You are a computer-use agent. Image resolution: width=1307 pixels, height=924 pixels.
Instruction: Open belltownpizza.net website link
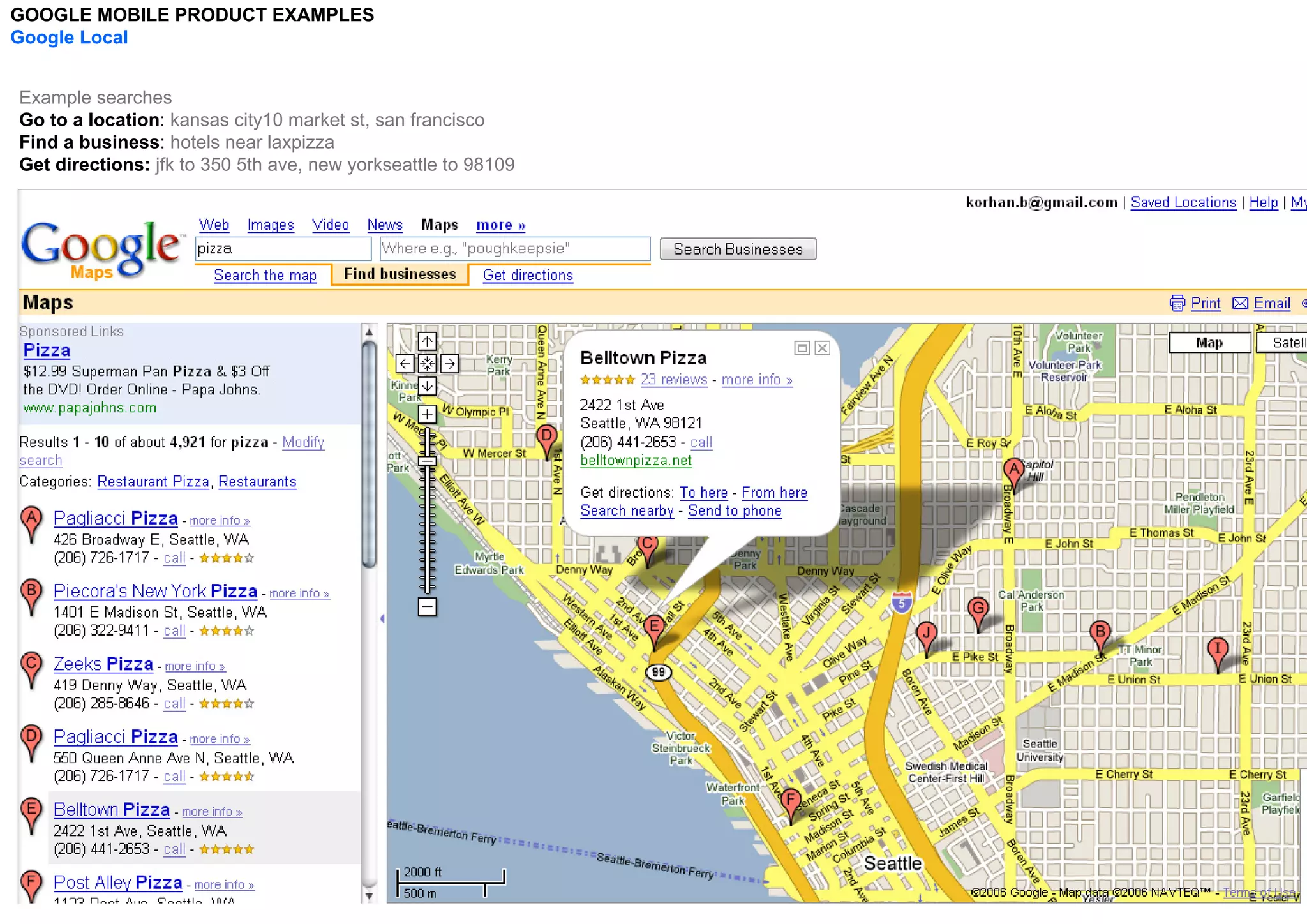click(636, 460)
